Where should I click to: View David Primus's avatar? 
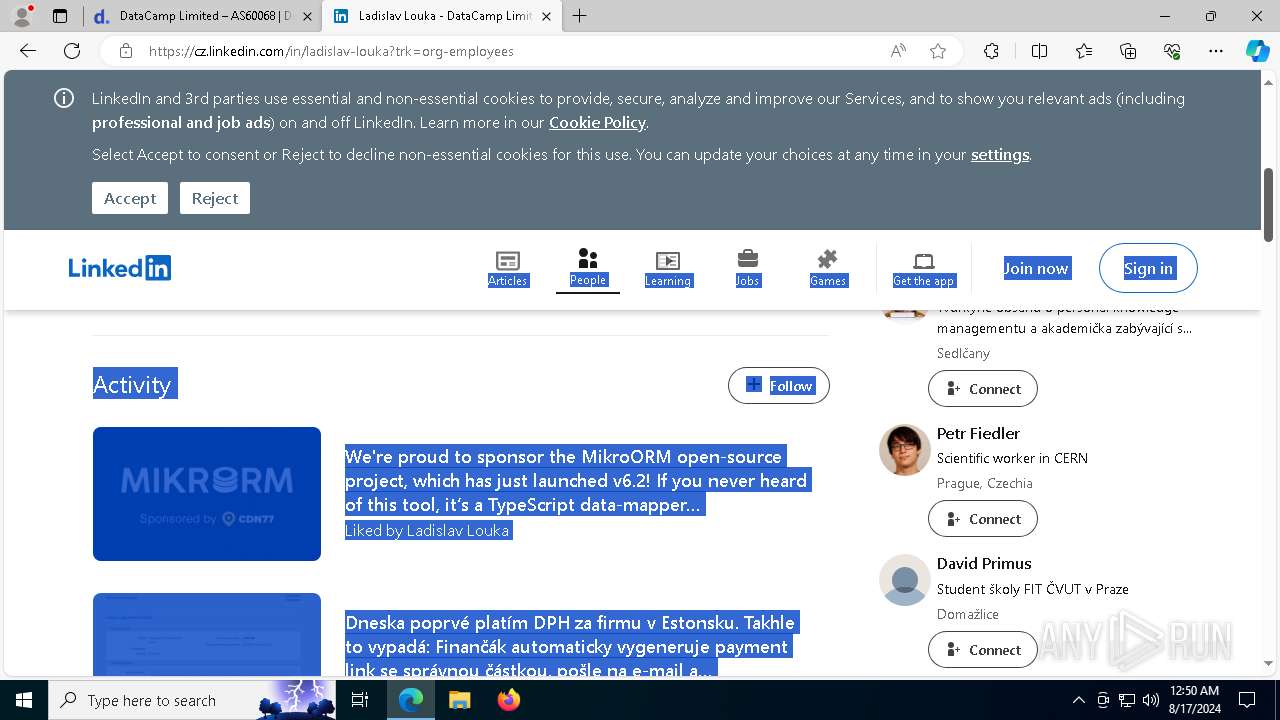905,580
